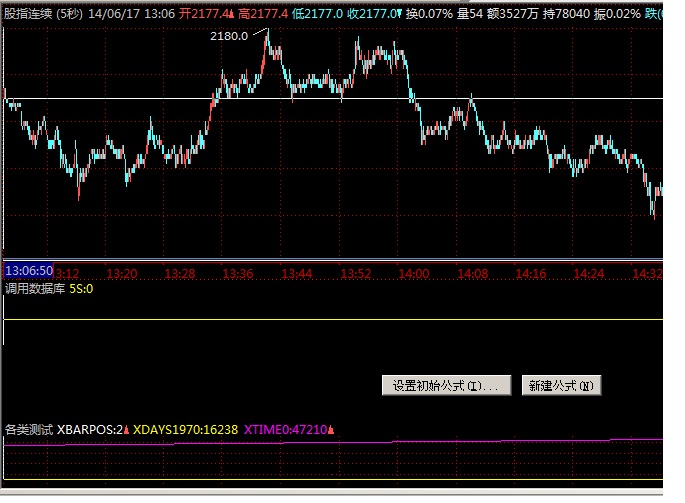
Task: Click the 13:20 time axis label
Action: coord(121,273)
